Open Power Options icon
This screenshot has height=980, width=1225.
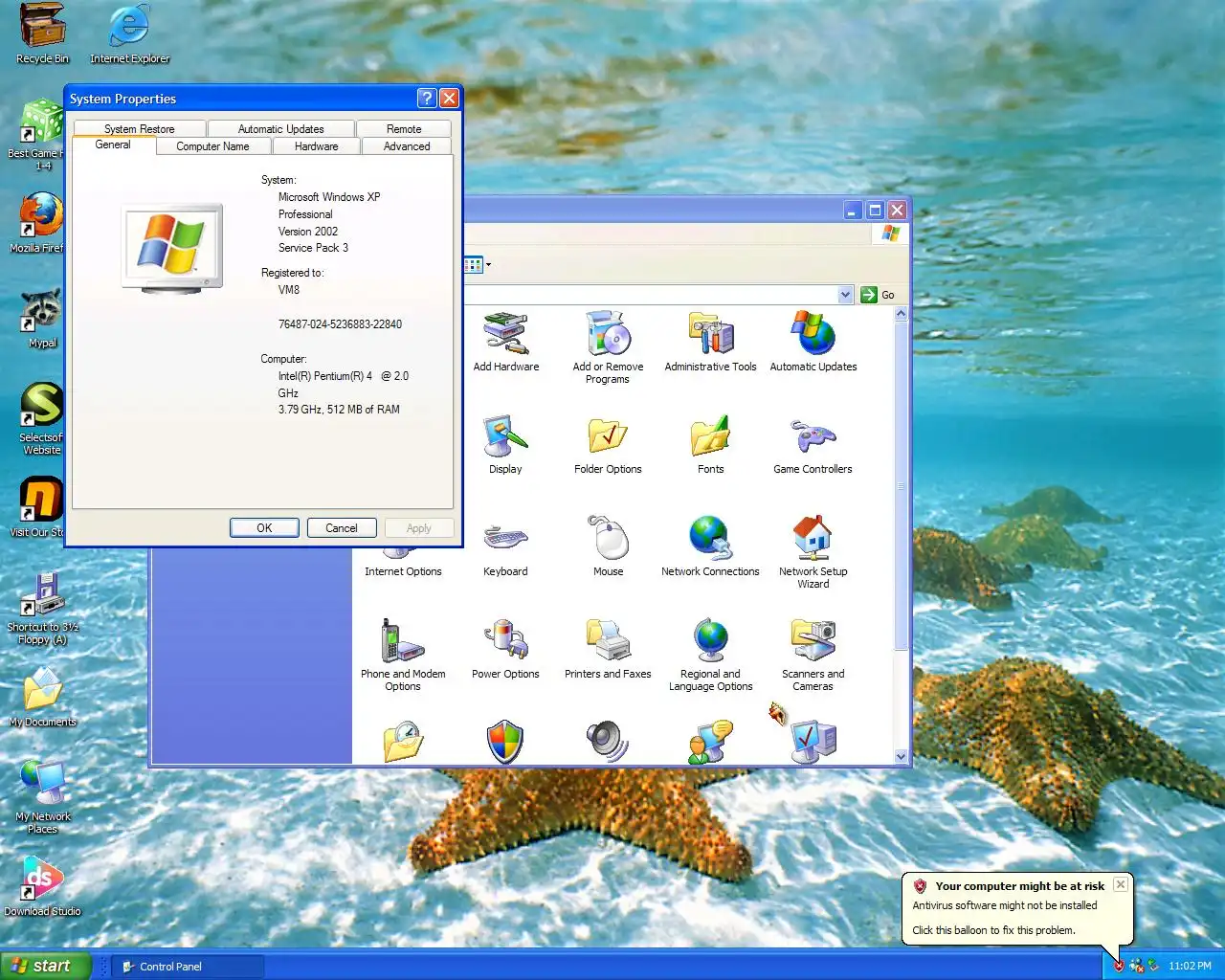coord(505,649)
